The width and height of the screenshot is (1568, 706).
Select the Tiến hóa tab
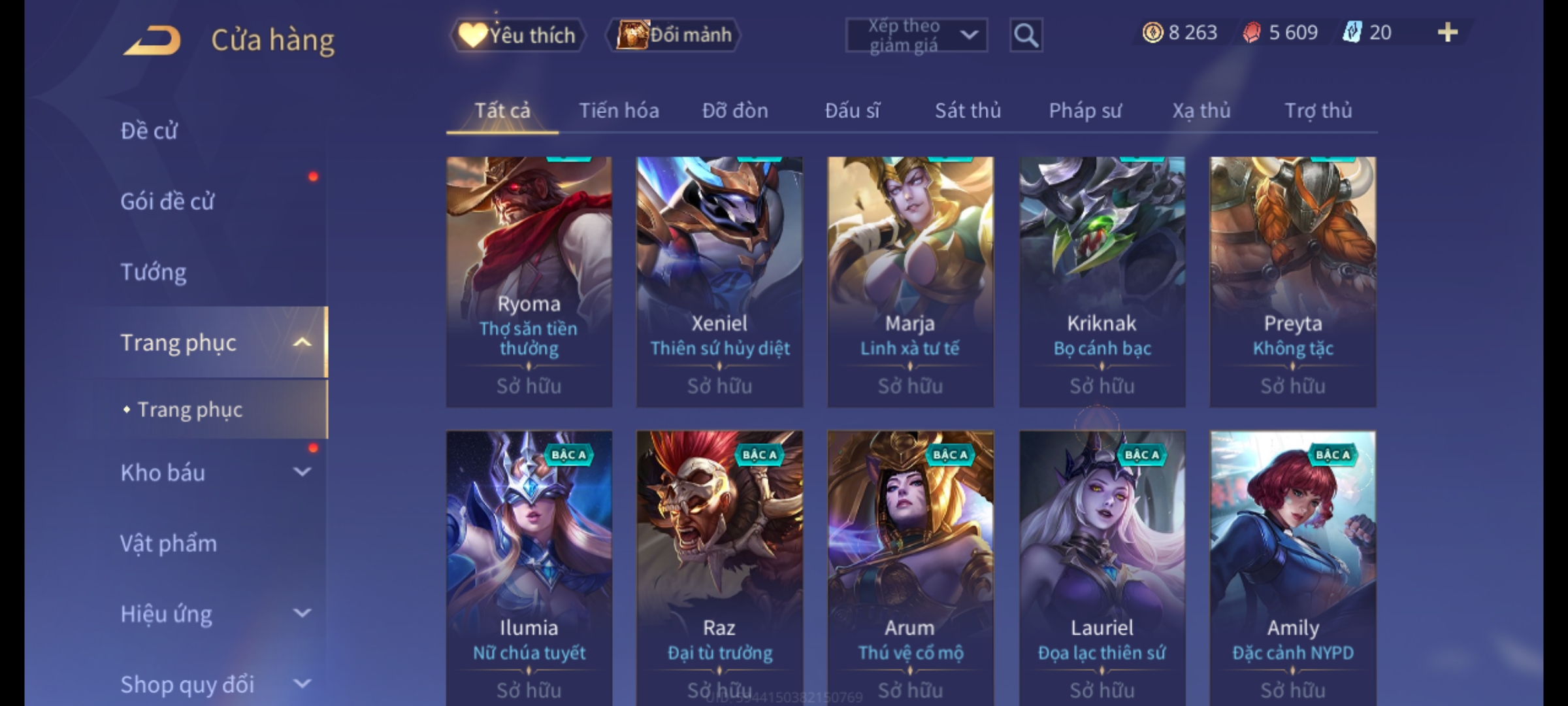pyautogui.click(x=619, y=110)
